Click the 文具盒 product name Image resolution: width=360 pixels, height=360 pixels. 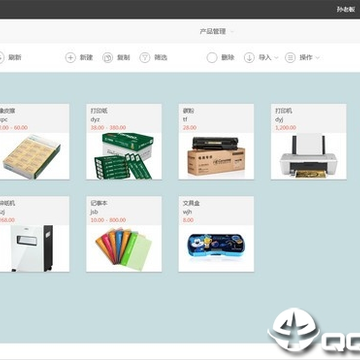point(191,203)
